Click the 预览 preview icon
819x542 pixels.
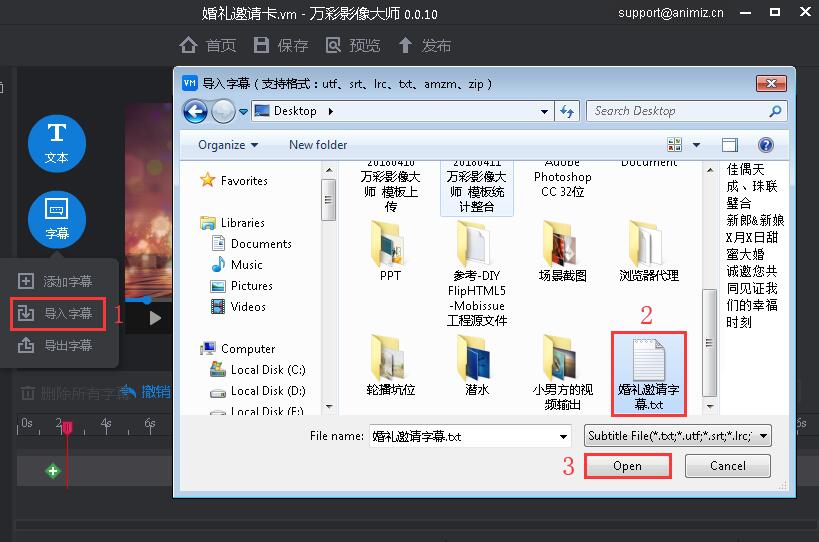coord(333,45)
